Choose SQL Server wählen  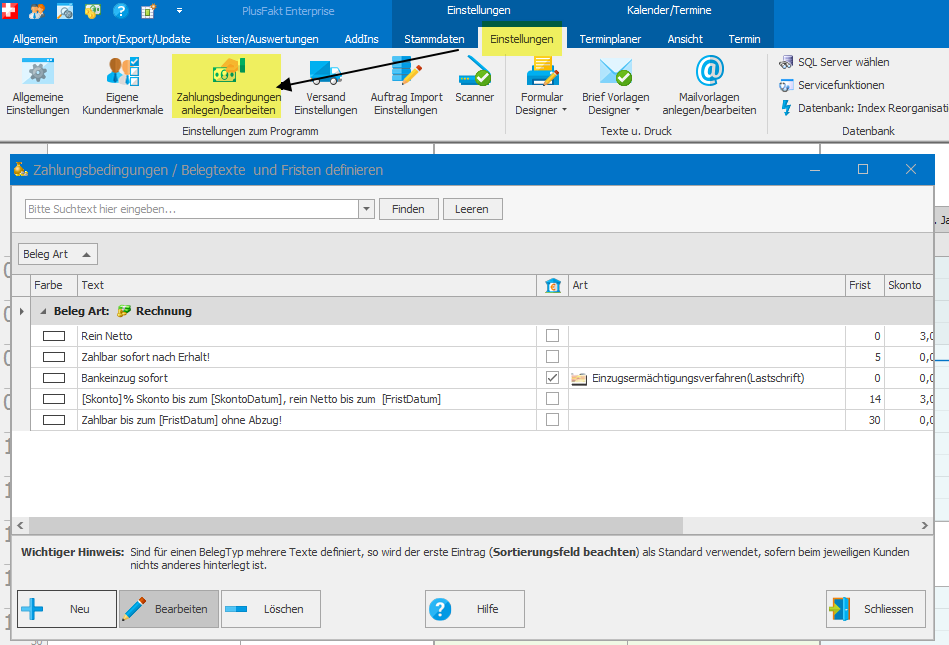tap(834, 62)
